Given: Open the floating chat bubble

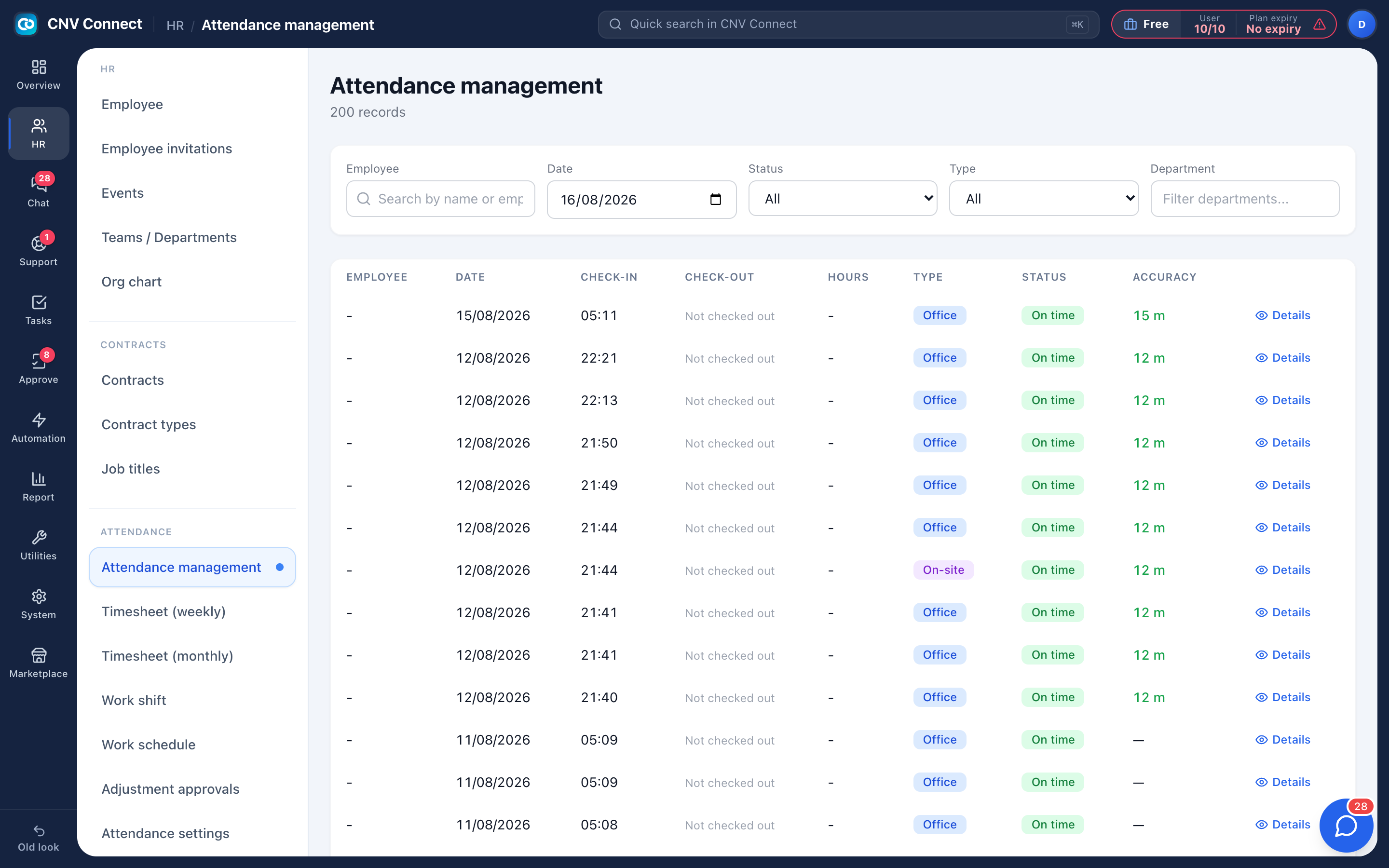Looking at the screenshot, I should pyautogui.click(x=1346, y=826).
